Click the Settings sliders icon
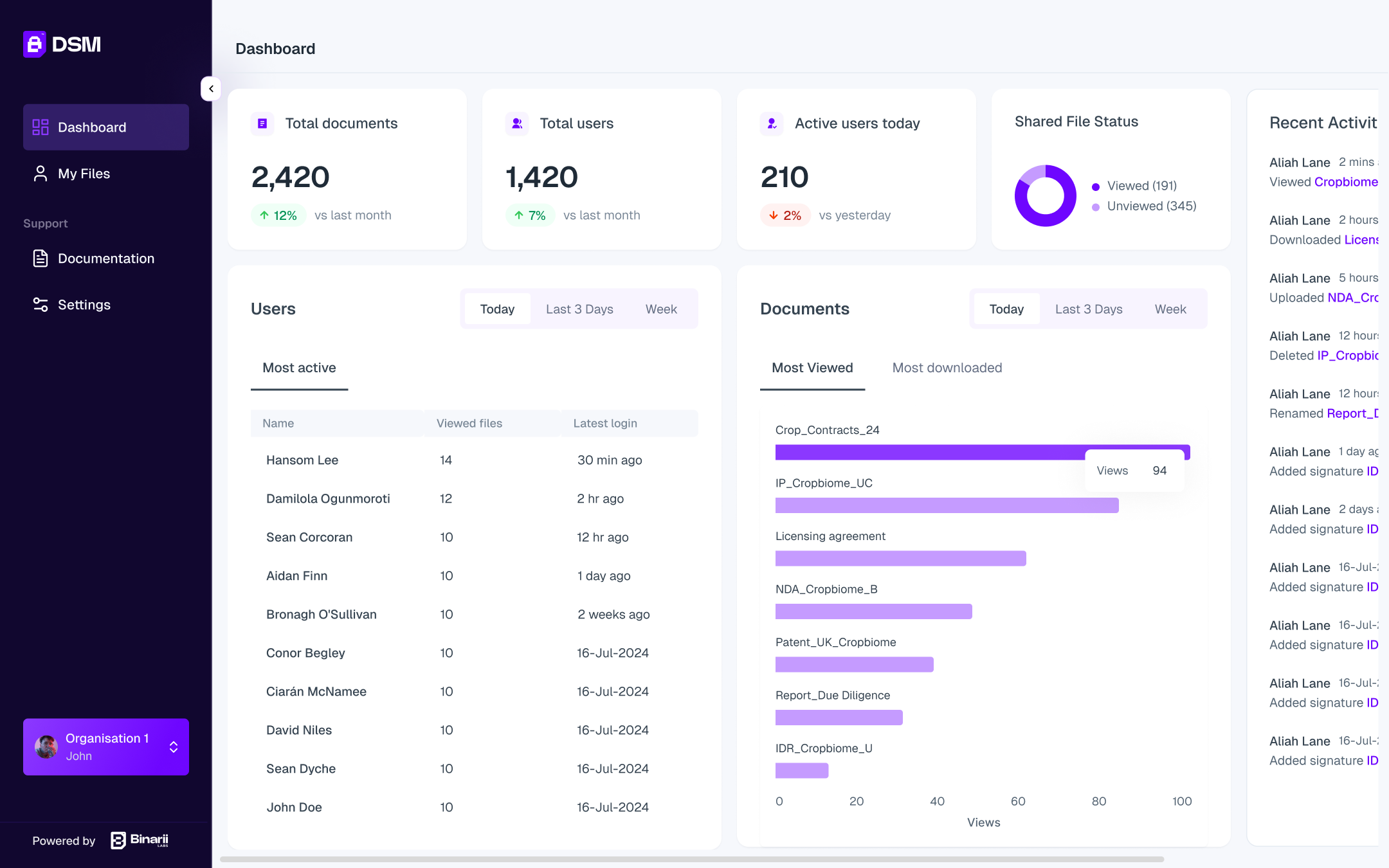Viewport: 1389px width, 868px height. [41, 305]
